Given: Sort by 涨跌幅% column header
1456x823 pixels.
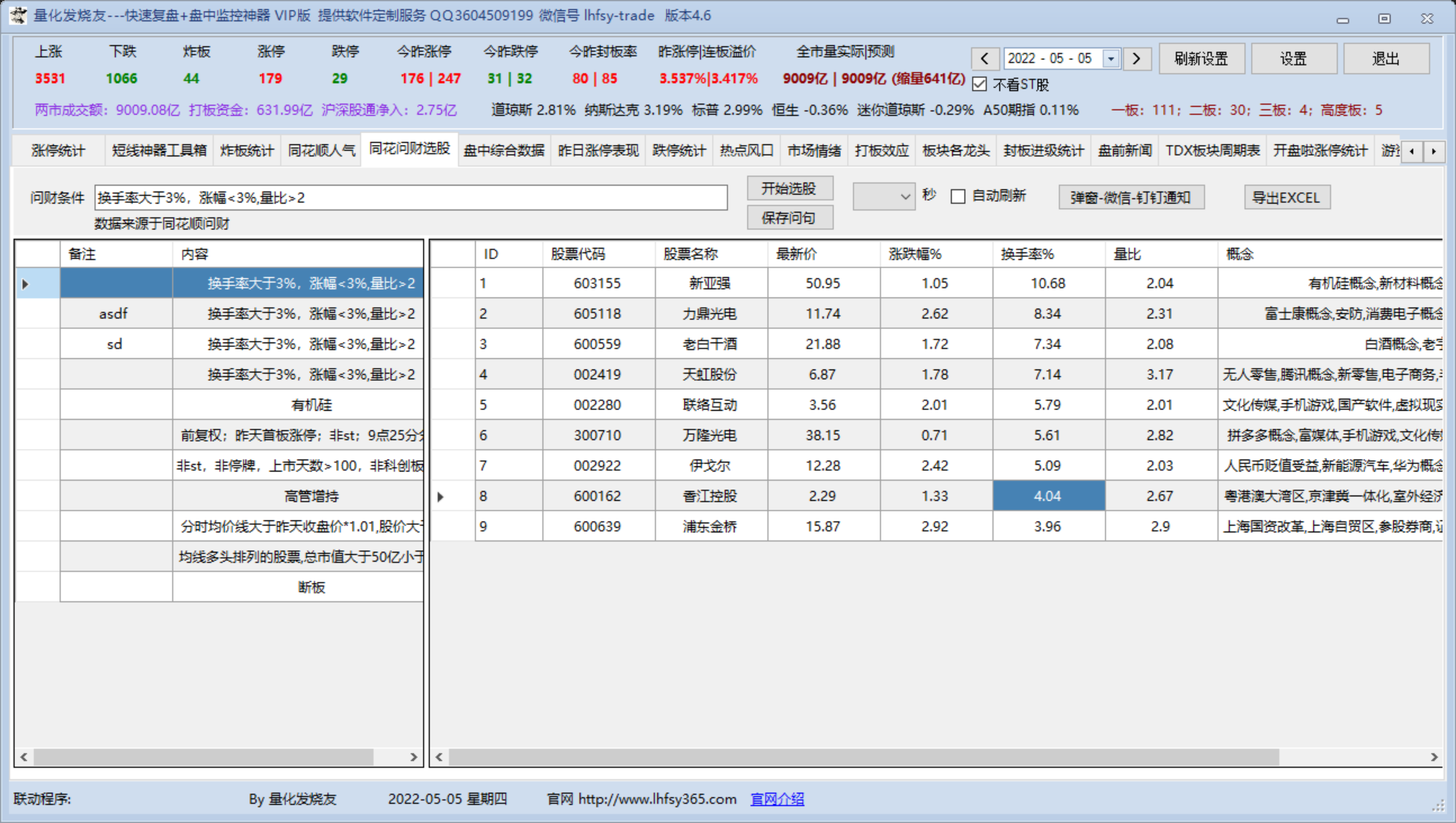Looking at the screenshot, I should pos(936,254).
